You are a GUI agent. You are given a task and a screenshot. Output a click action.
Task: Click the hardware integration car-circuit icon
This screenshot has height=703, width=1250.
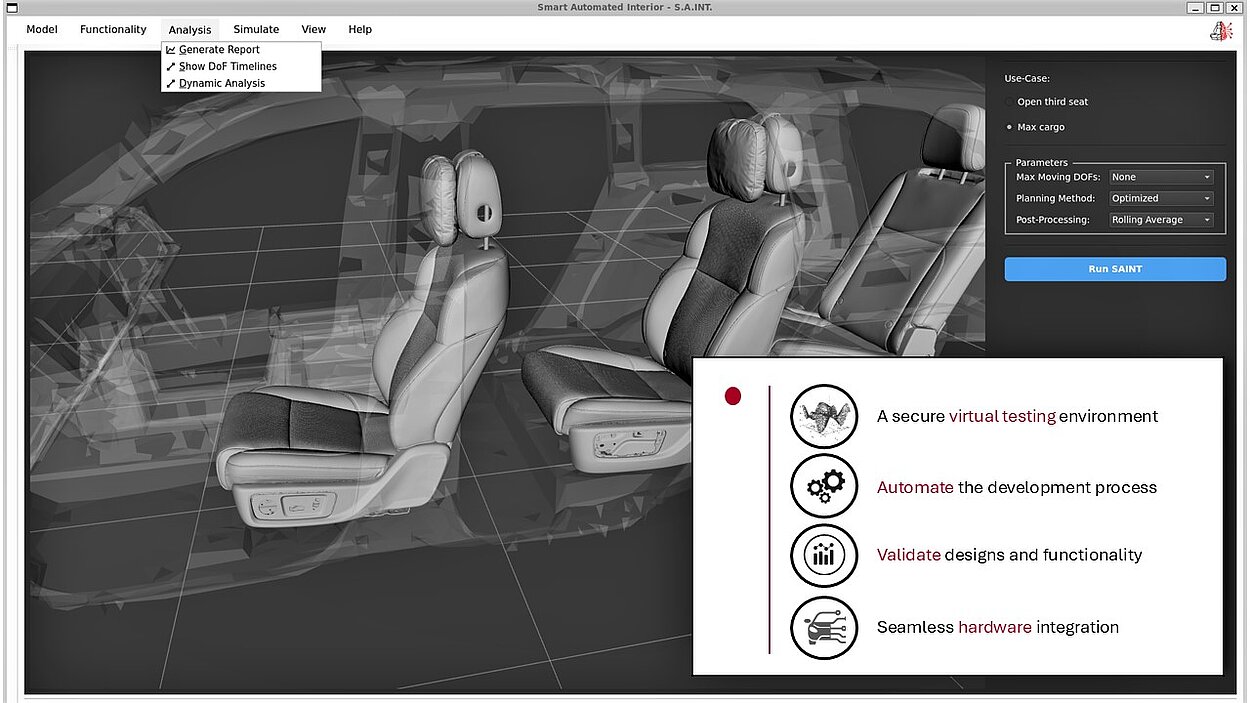(824, 627)
